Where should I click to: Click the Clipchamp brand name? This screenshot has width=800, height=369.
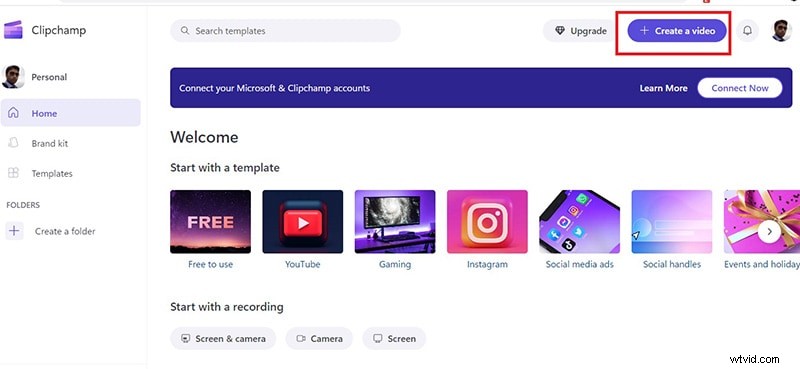point(59,30)
